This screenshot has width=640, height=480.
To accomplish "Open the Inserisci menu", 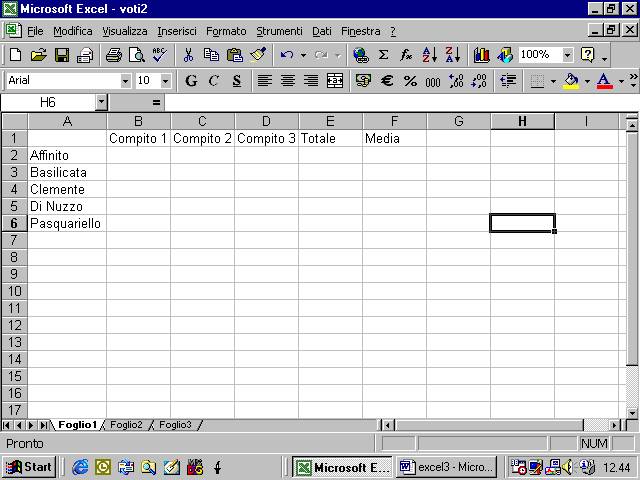I will click(x=177, y=31).
